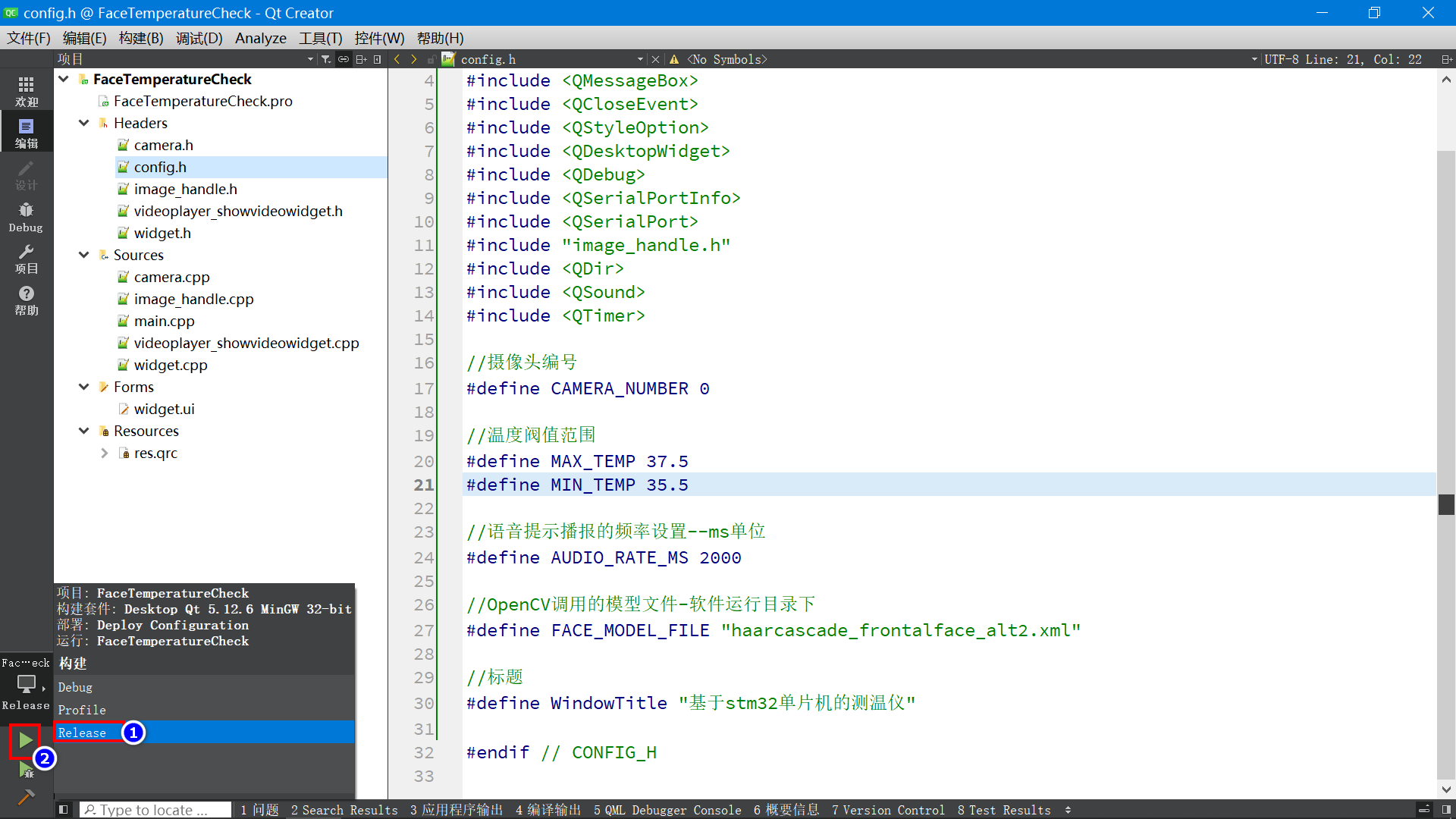Select Release build configuration toggle

(x=82, y=732)
